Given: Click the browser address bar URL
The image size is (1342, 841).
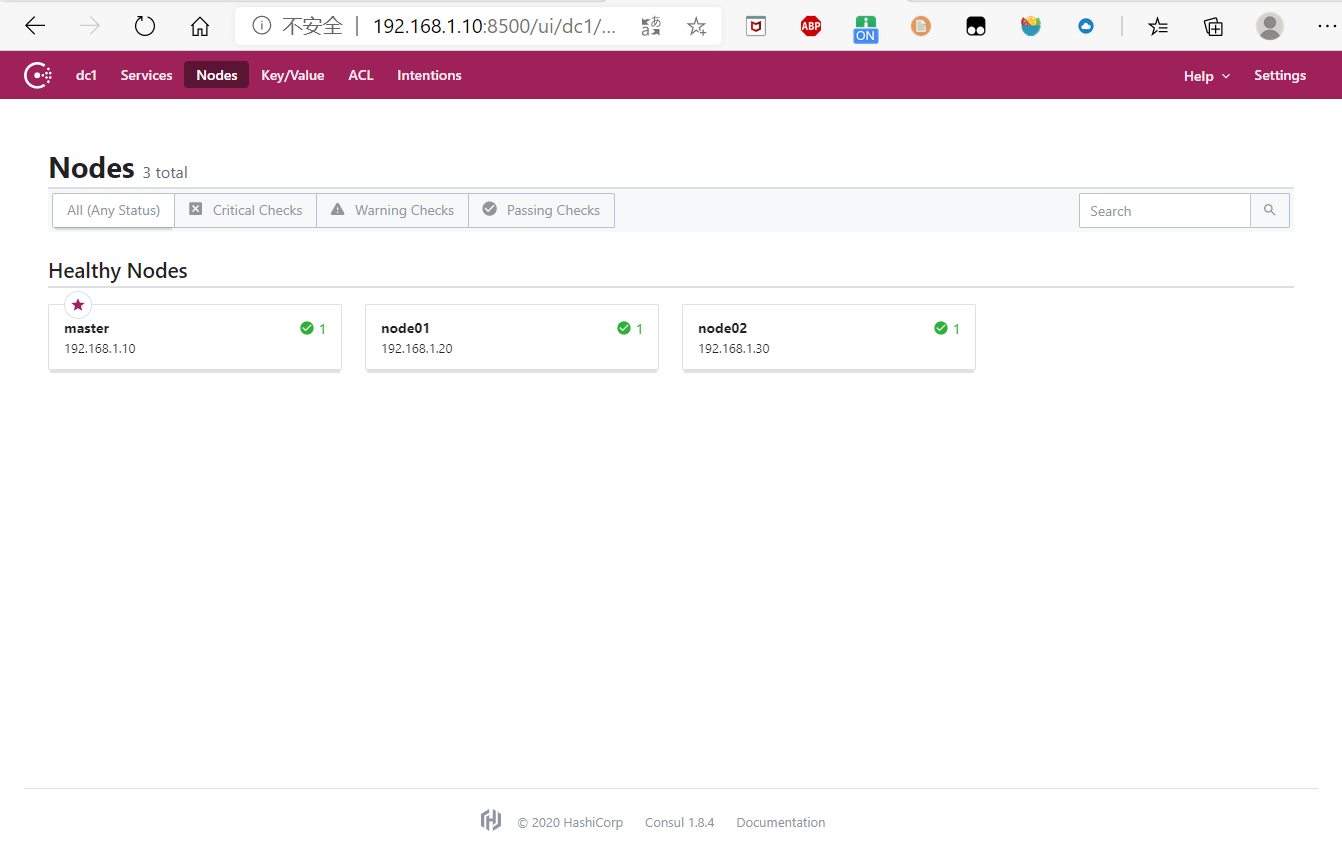Looking at the screenshot, I should coord(495,27).
